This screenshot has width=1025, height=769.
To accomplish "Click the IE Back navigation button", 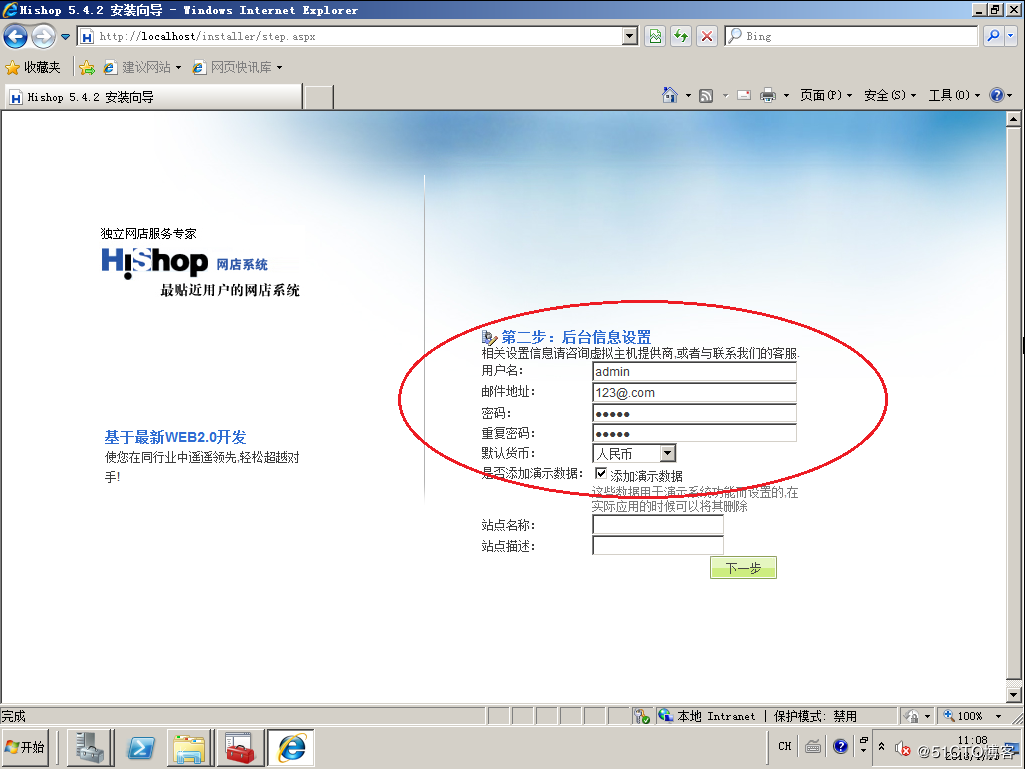I will point(16,37).
